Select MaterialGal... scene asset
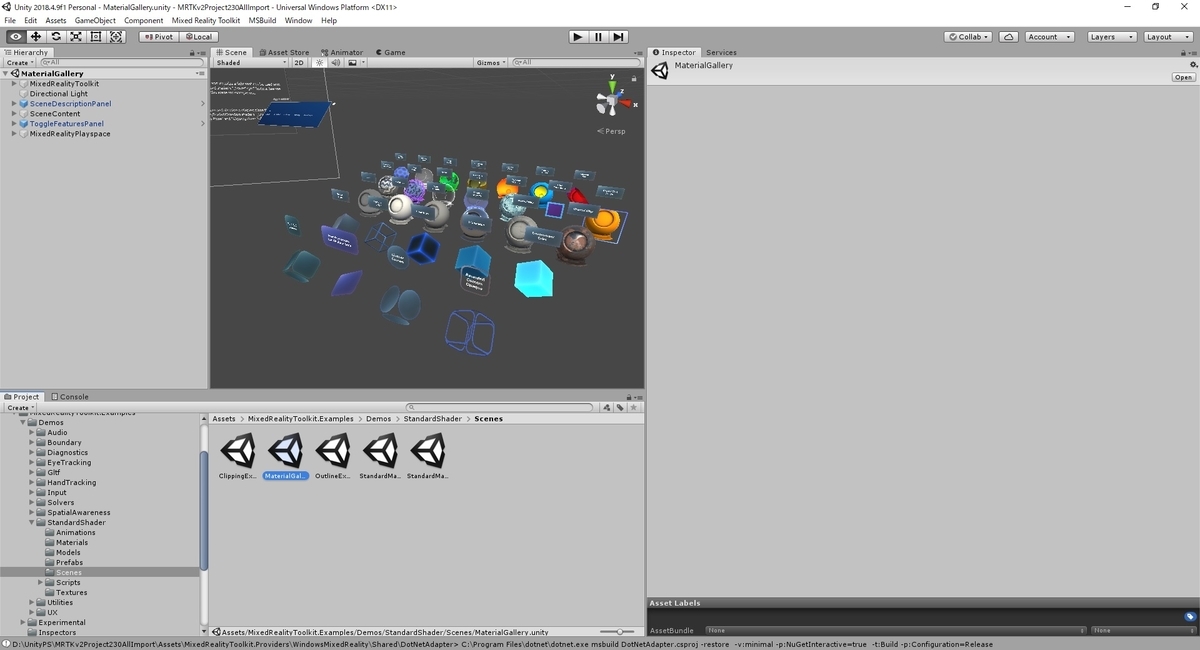Viewport: 1200px width, 650px height. 286,457
